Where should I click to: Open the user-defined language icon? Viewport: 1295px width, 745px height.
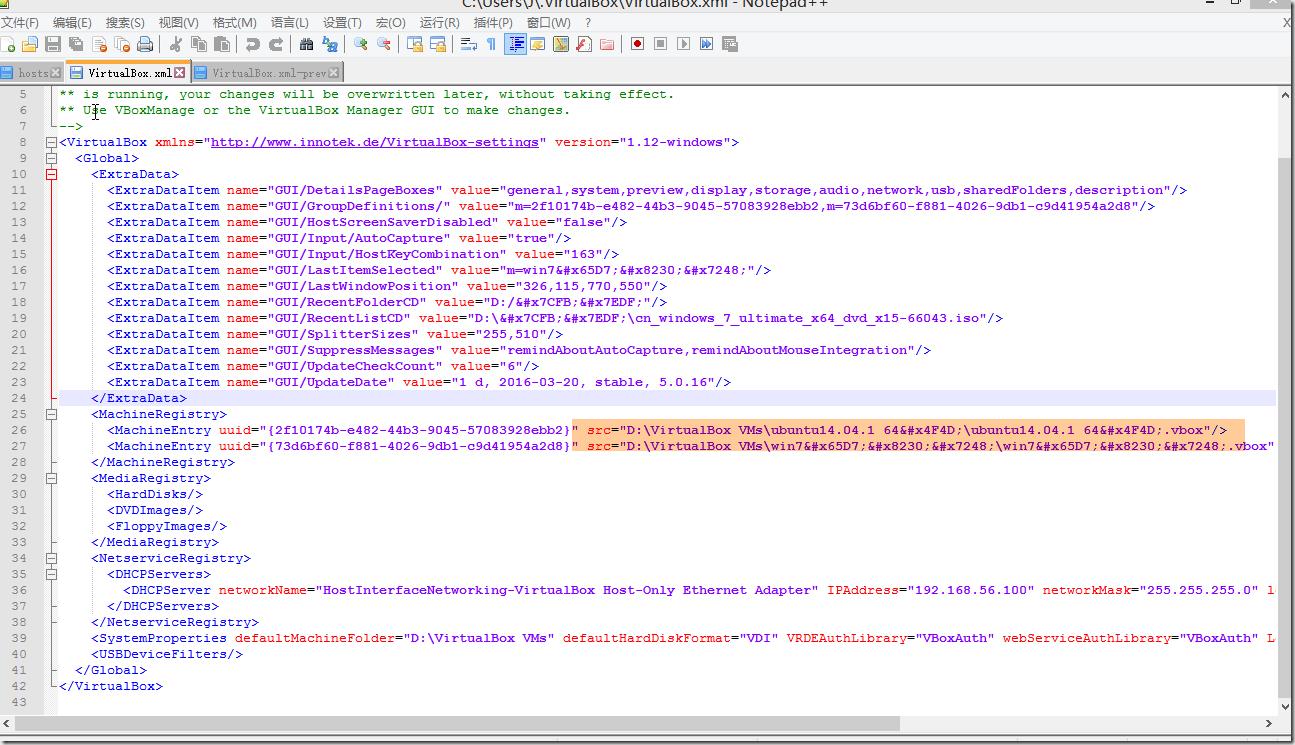tap(538, 44)
